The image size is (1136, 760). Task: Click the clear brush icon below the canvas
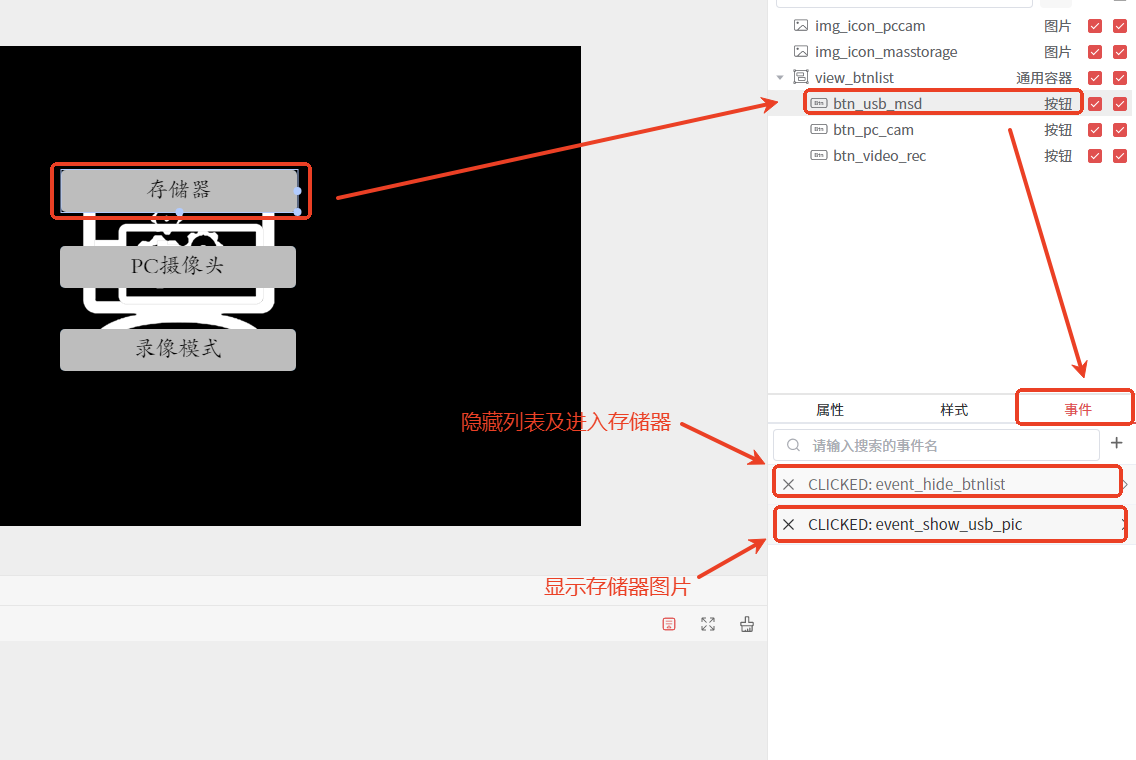point(747,625)
